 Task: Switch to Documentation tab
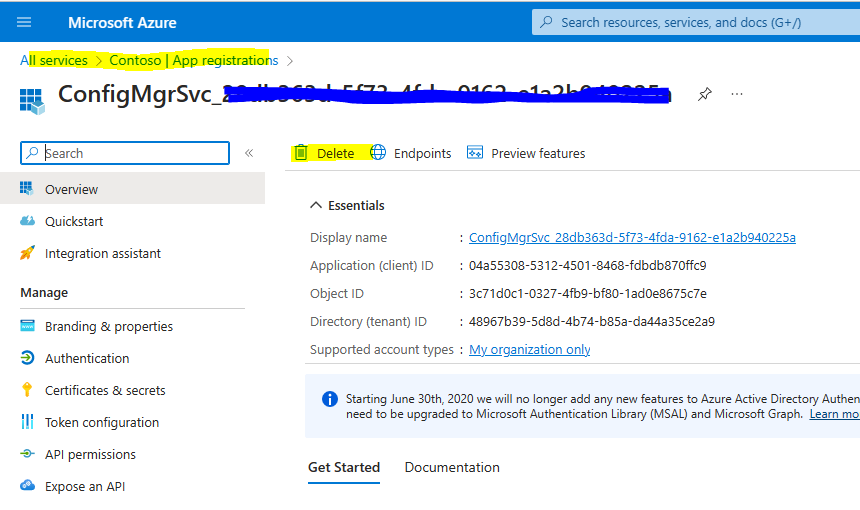452,467
